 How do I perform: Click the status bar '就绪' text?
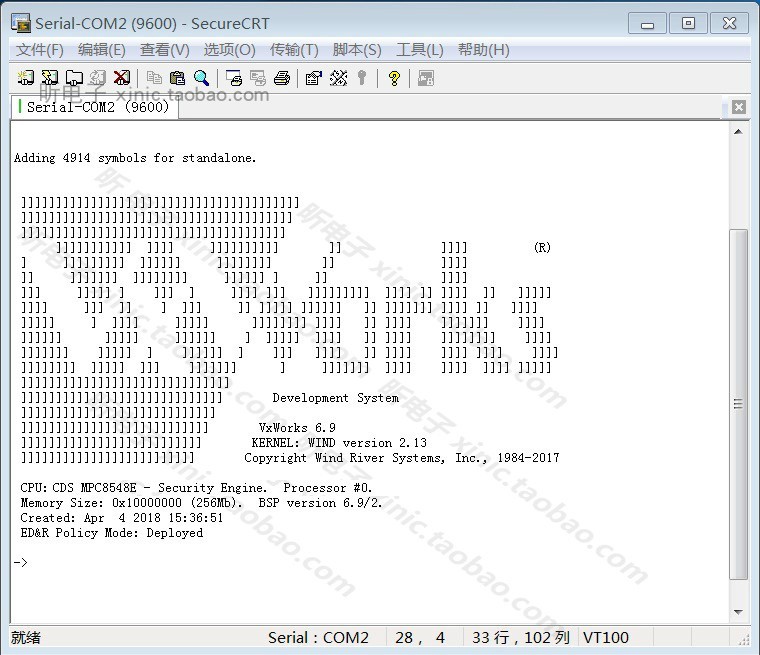(x=26, y=637)
